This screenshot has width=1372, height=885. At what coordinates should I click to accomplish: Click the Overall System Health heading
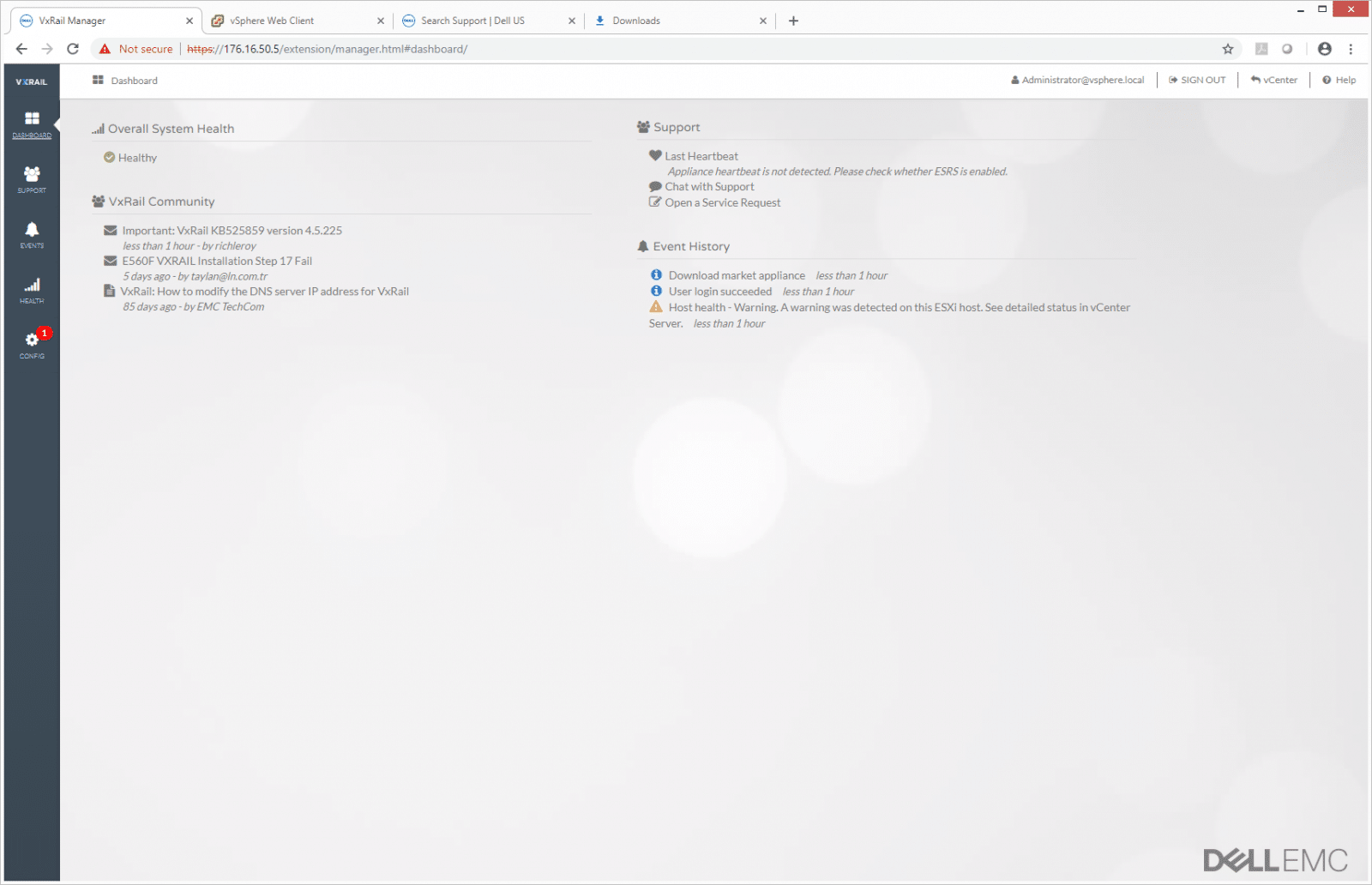pyautogui.click(x=171, y=129)
